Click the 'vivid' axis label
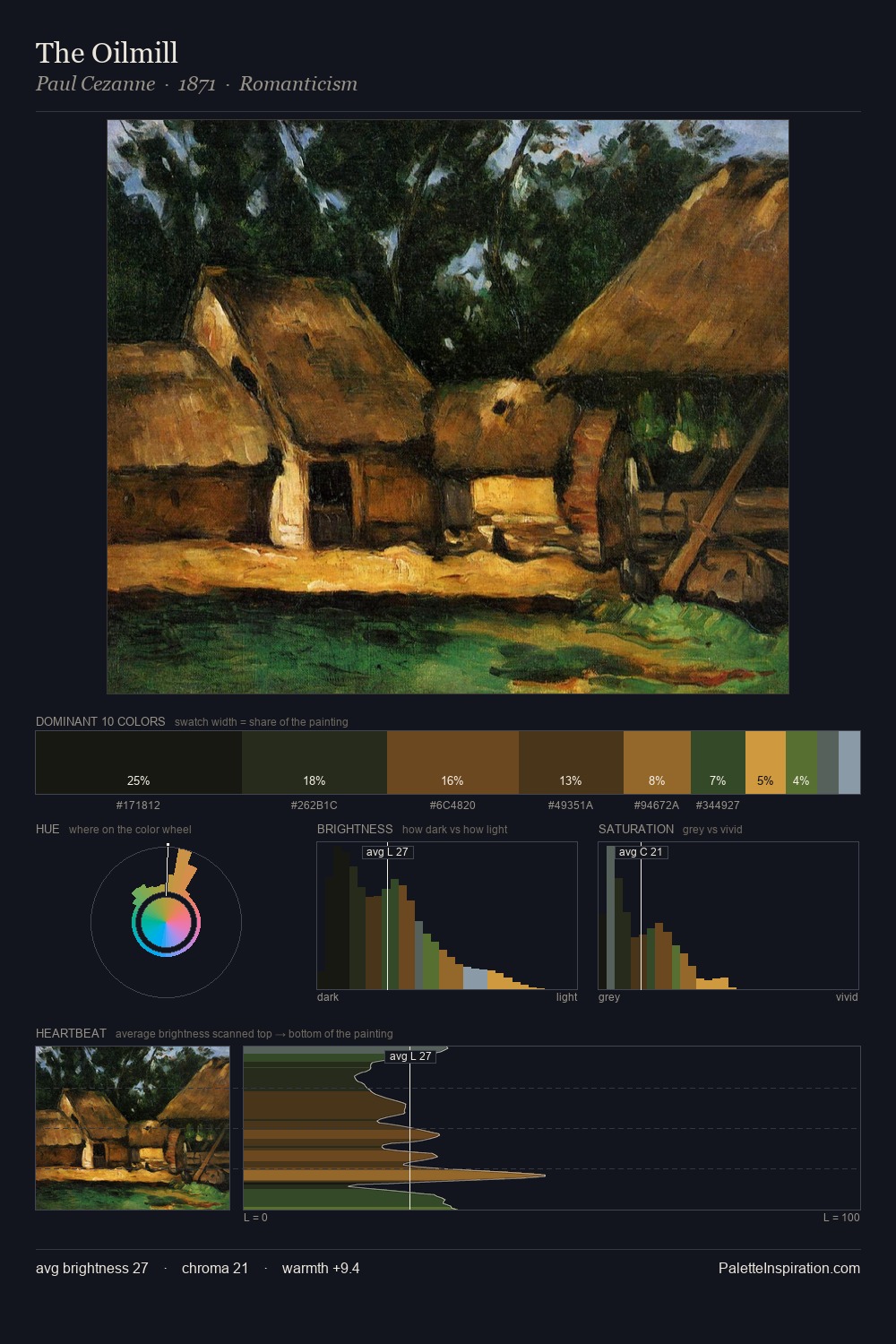The width and height of the screenshot is (896, 1344). (x=847, y=997)
